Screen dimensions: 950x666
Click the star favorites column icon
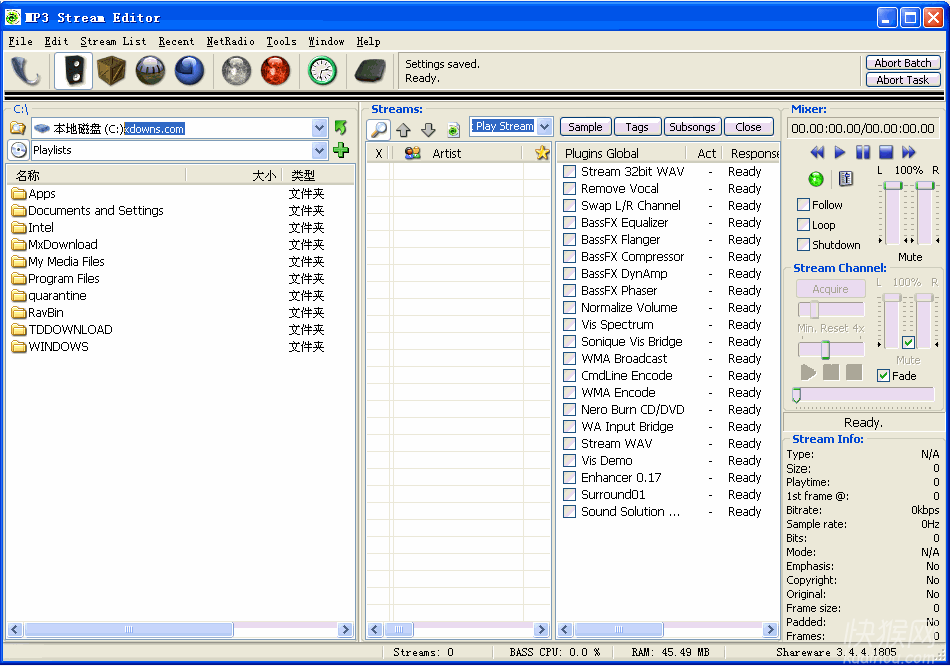point(542,153)
